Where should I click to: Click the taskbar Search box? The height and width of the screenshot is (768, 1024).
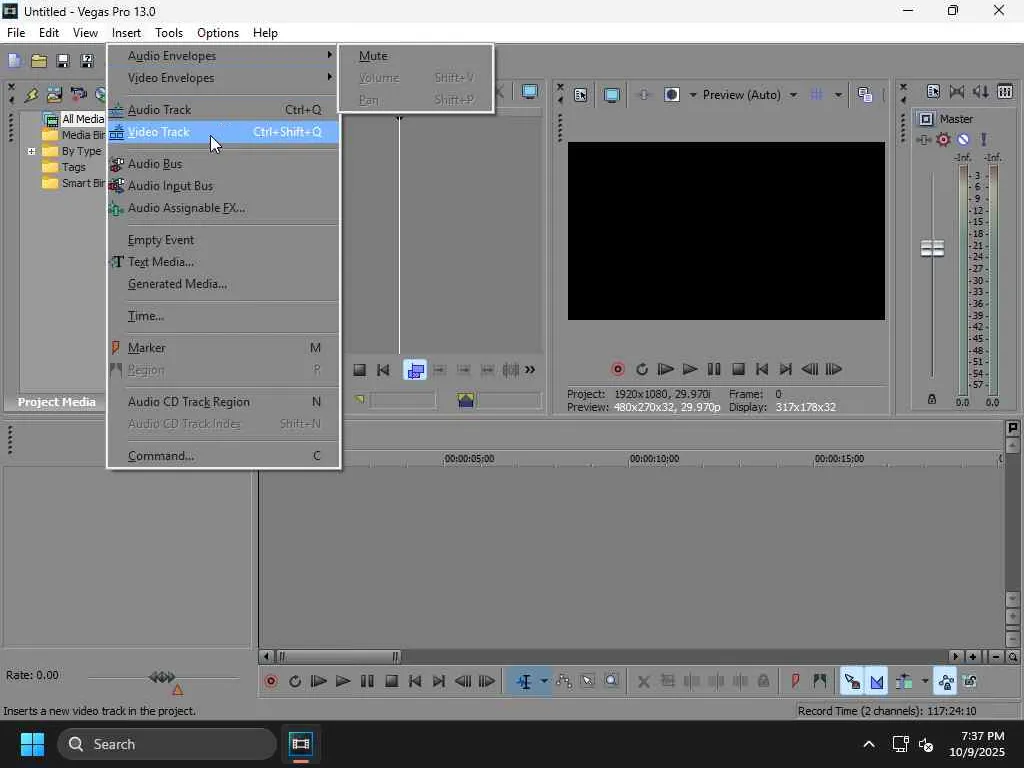click(167, 744)
